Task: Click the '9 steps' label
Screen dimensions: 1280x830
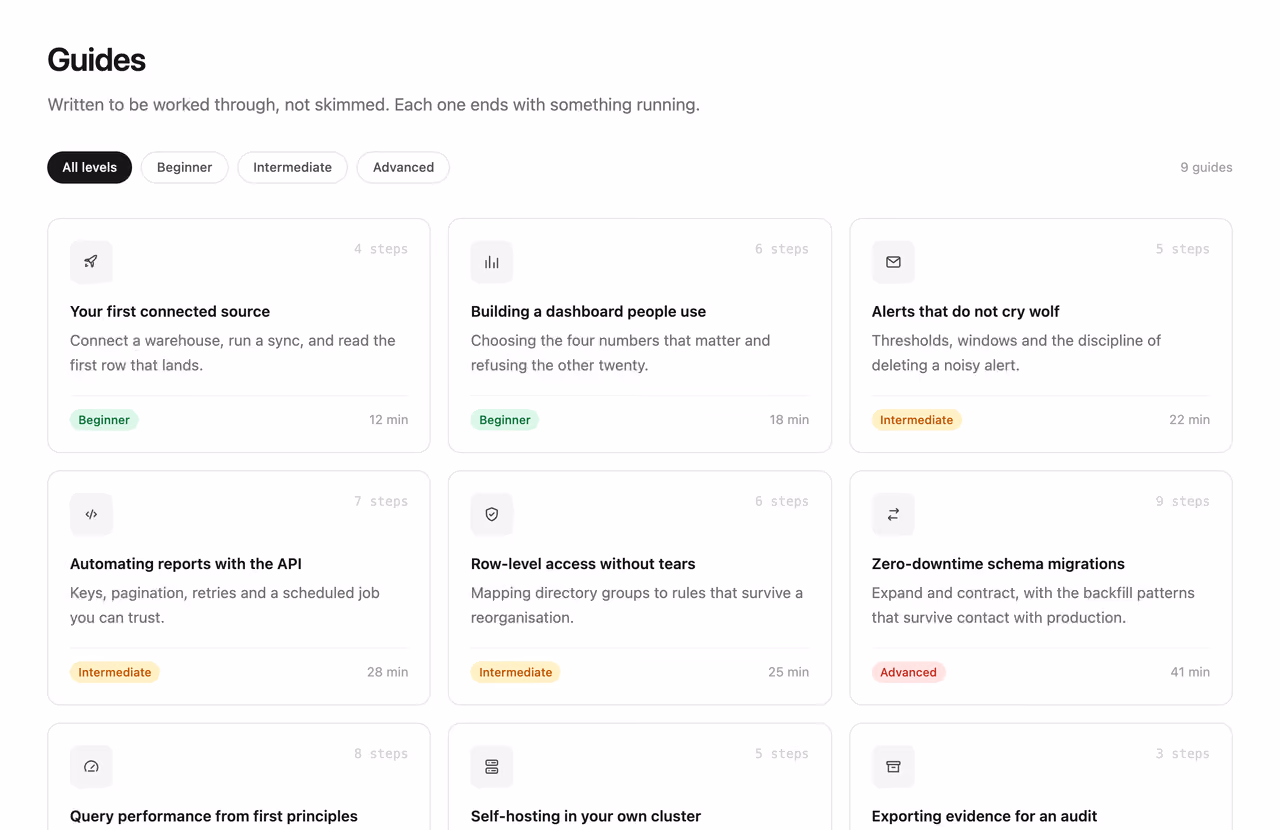Action: point(1183,501)
